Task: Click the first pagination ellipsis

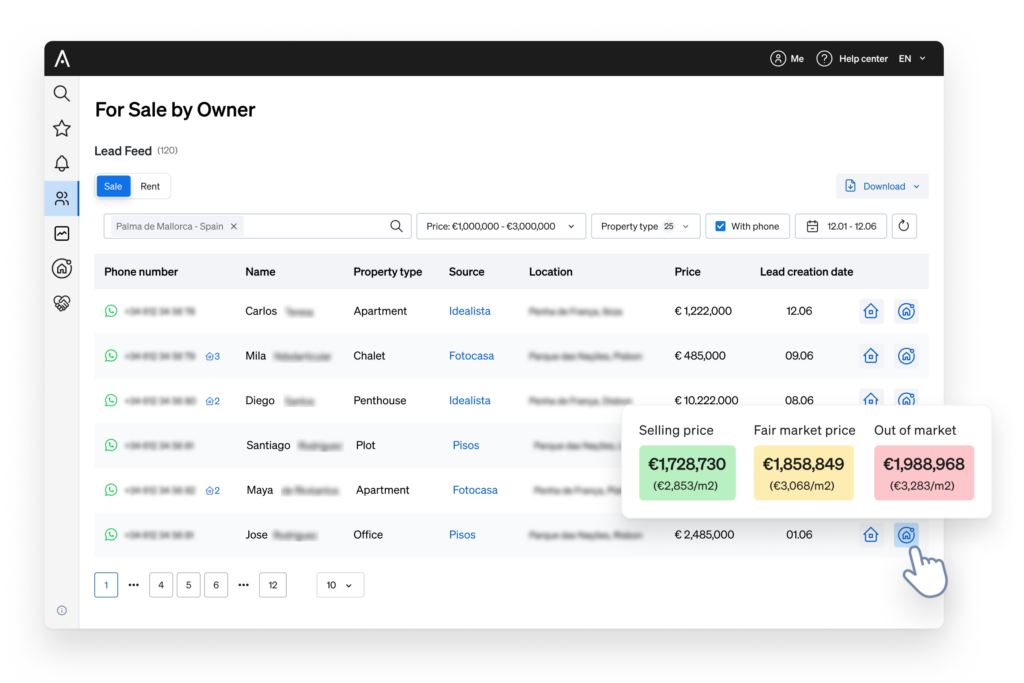Action: coord(134,585)
